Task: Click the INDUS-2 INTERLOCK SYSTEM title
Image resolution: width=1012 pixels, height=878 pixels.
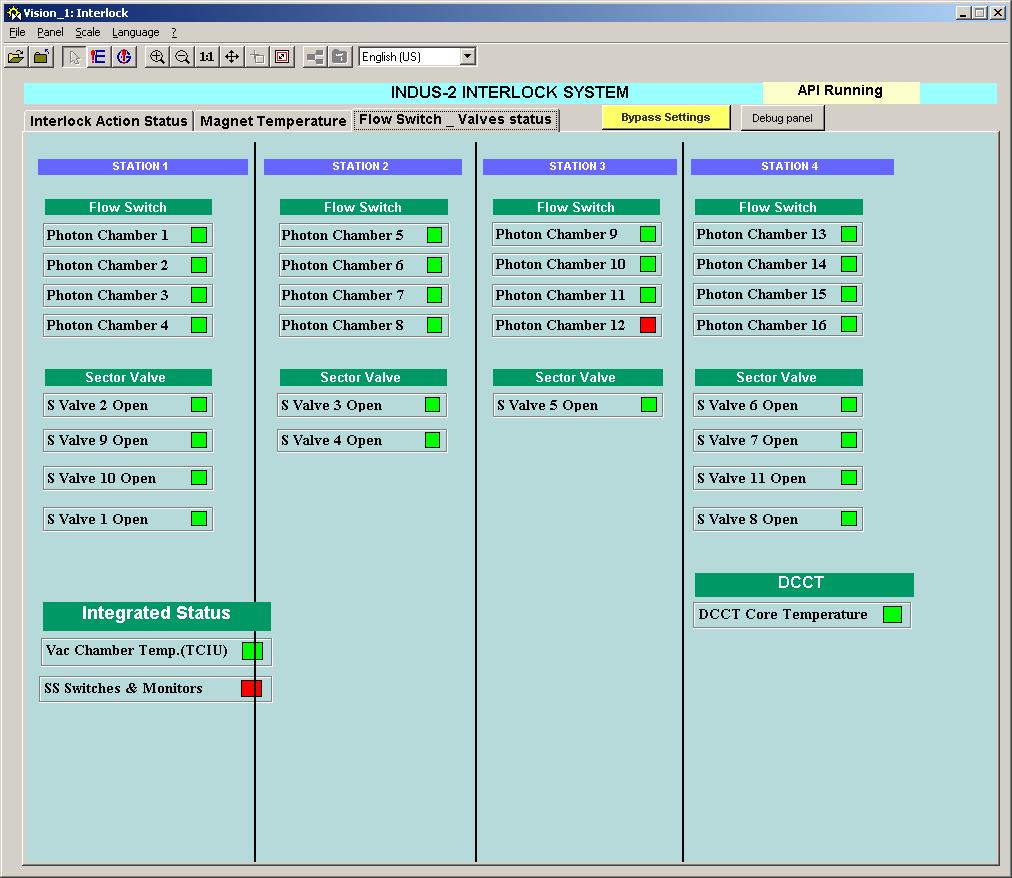Action: pos(510,92)
